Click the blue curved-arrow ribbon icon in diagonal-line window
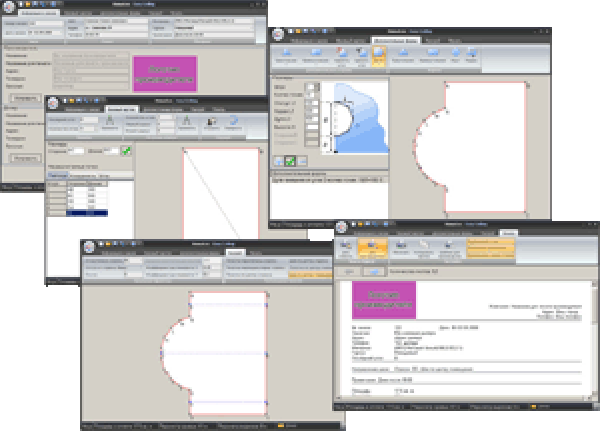 click(233, 124)
